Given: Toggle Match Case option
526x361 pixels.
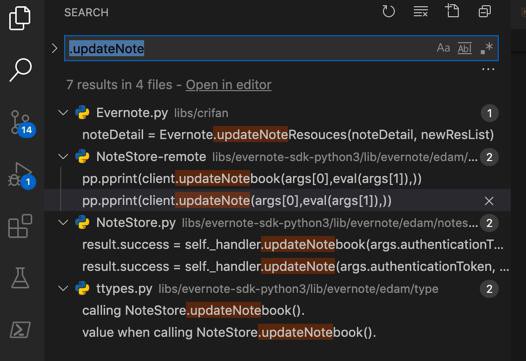Looking at the screenshot, I should (443, 48).
